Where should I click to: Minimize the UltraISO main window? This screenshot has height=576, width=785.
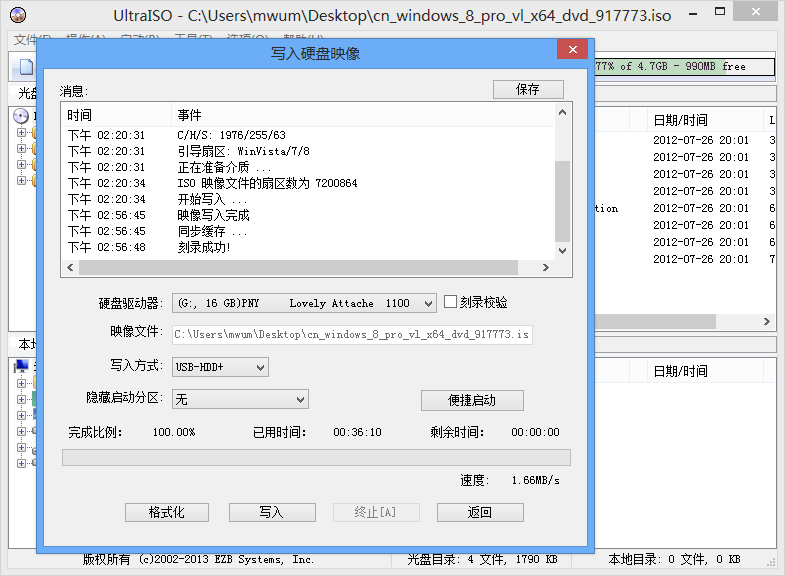click(693, 14)
